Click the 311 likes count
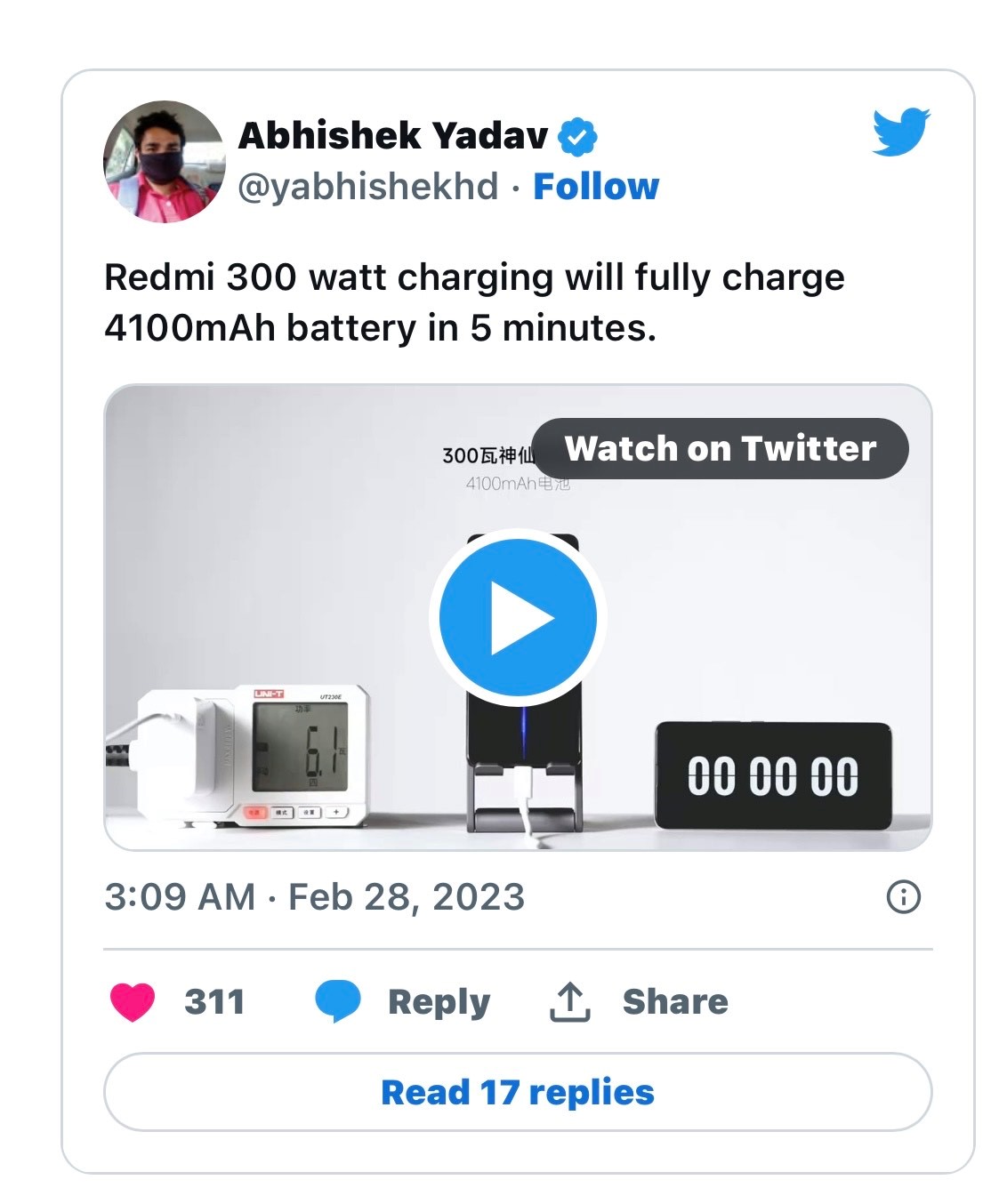 214,1001
